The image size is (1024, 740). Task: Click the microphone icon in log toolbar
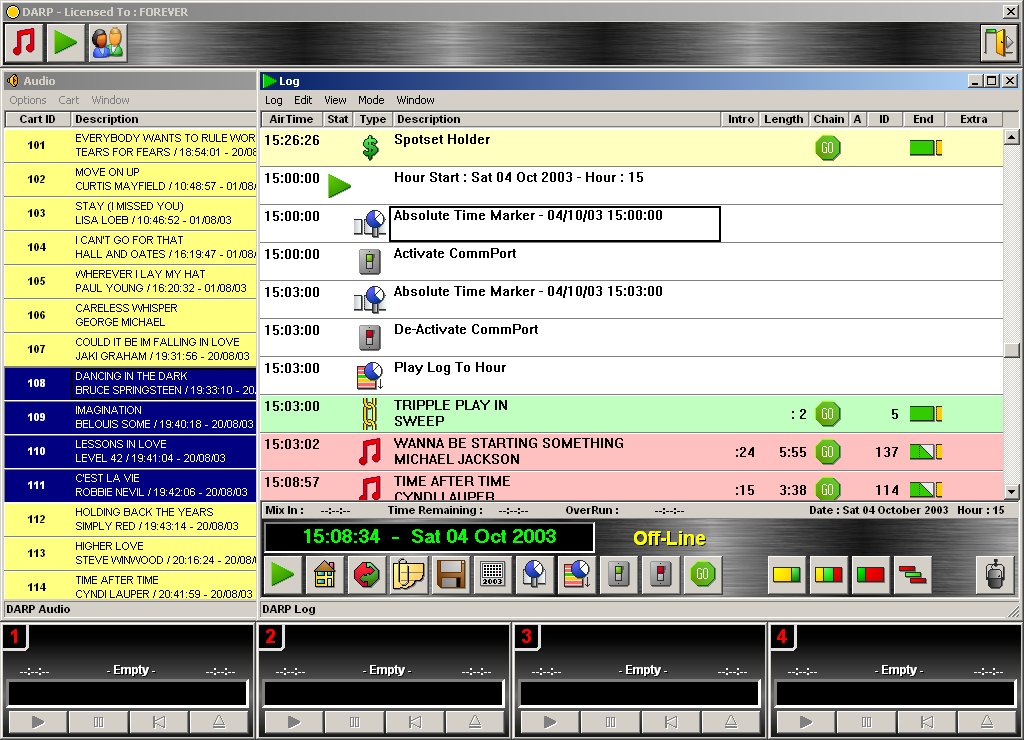coord(993,575)
